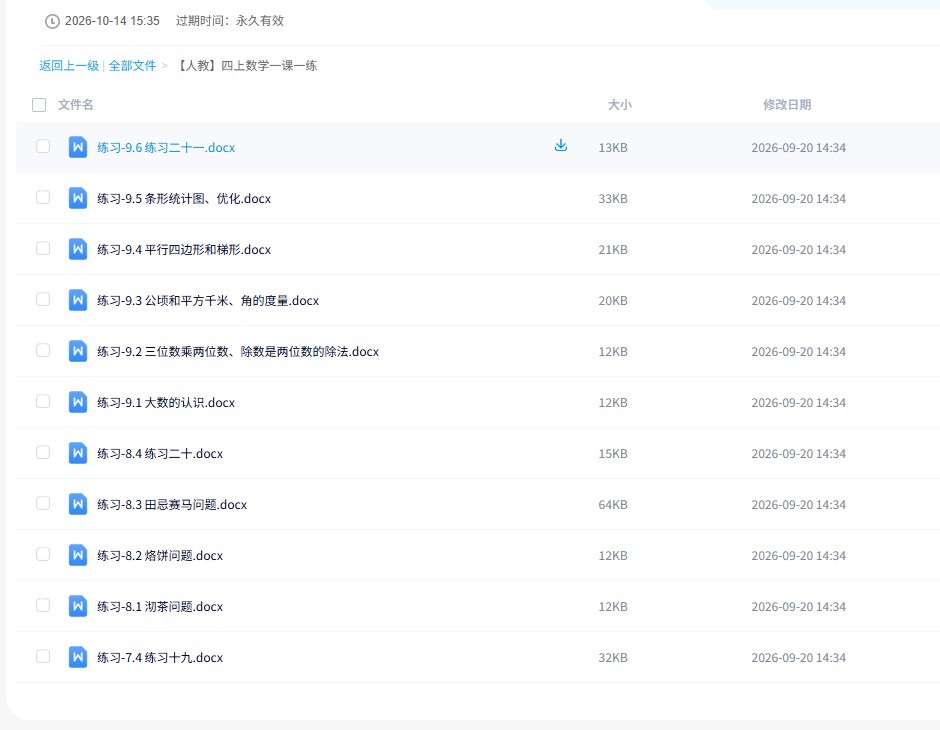
Task: Open file 练习-9.2 三位数乘两位数、除数是两位数的除法.docx
Action: (238, 351)
